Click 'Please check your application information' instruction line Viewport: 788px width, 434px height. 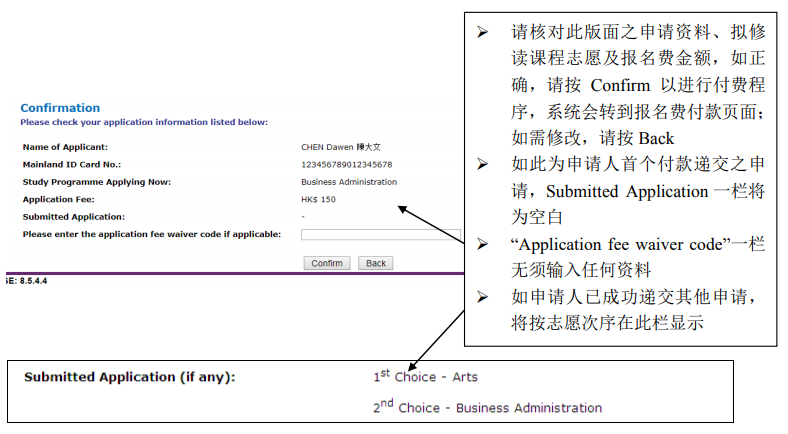click(143, 122)
